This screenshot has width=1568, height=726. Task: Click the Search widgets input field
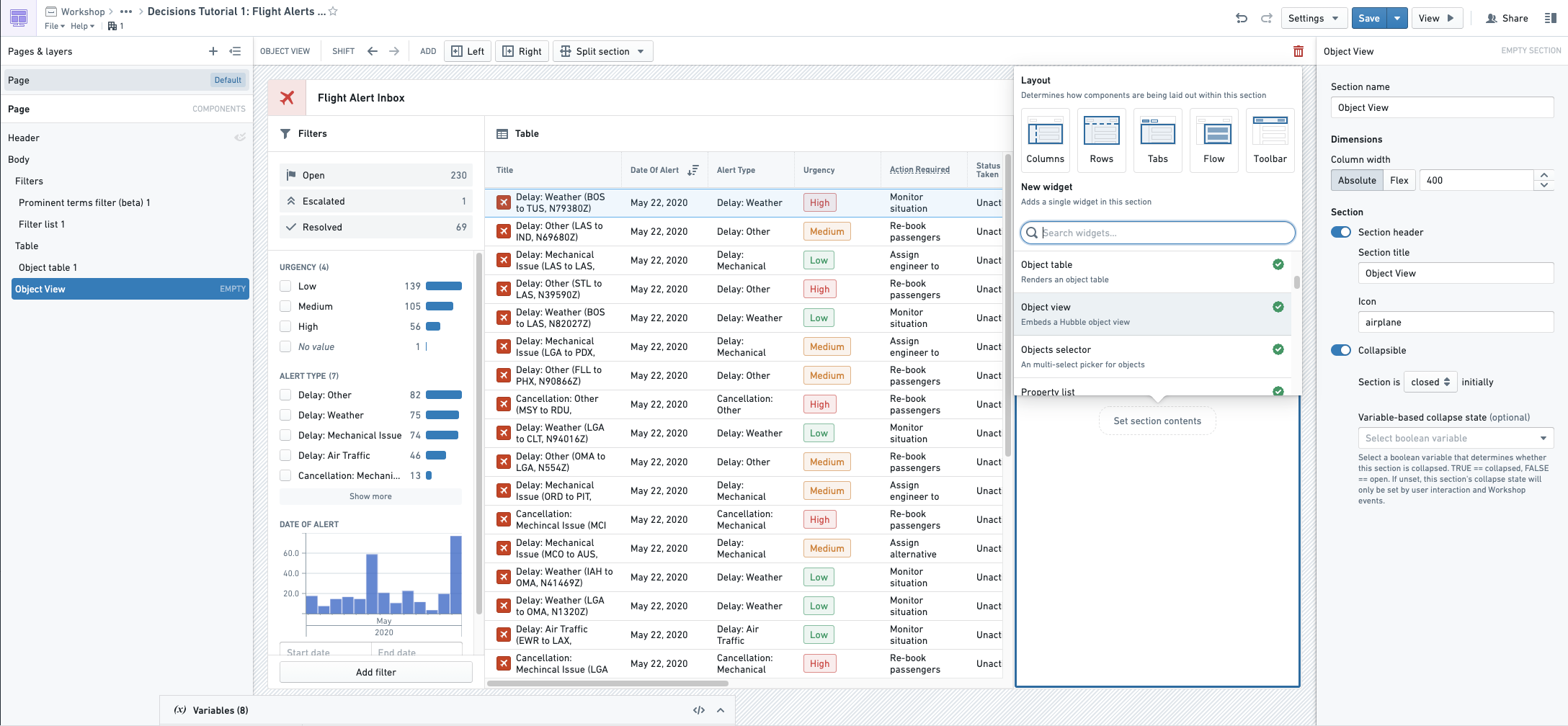point(1157,233)
